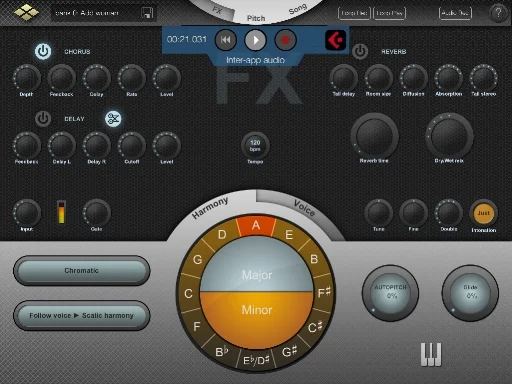Toggle Chorus power button
Screen dimensions: 512x384
(x=43, y=51)
